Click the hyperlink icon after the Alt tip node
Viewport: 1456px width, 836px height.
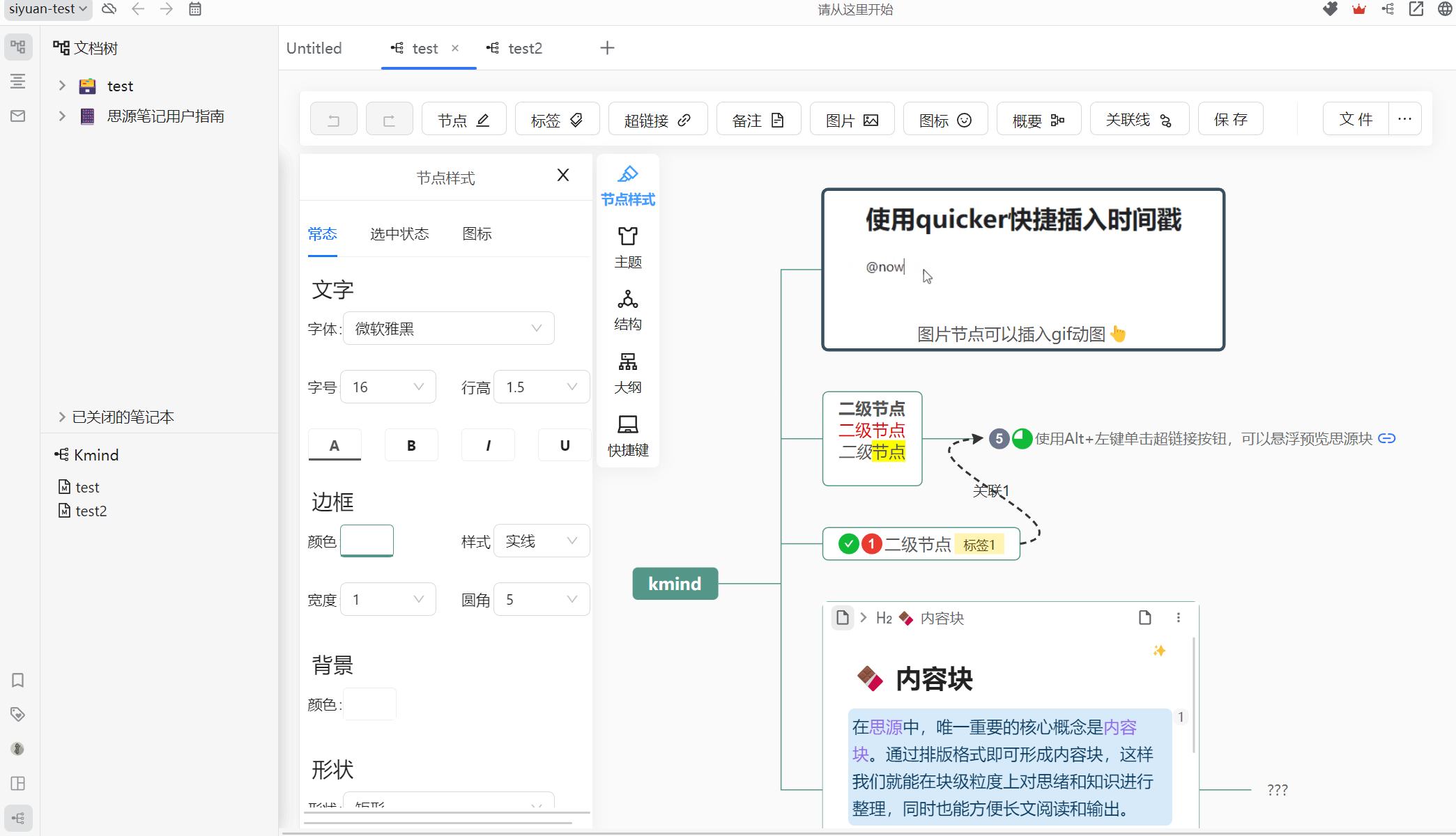pos(1387,438)
